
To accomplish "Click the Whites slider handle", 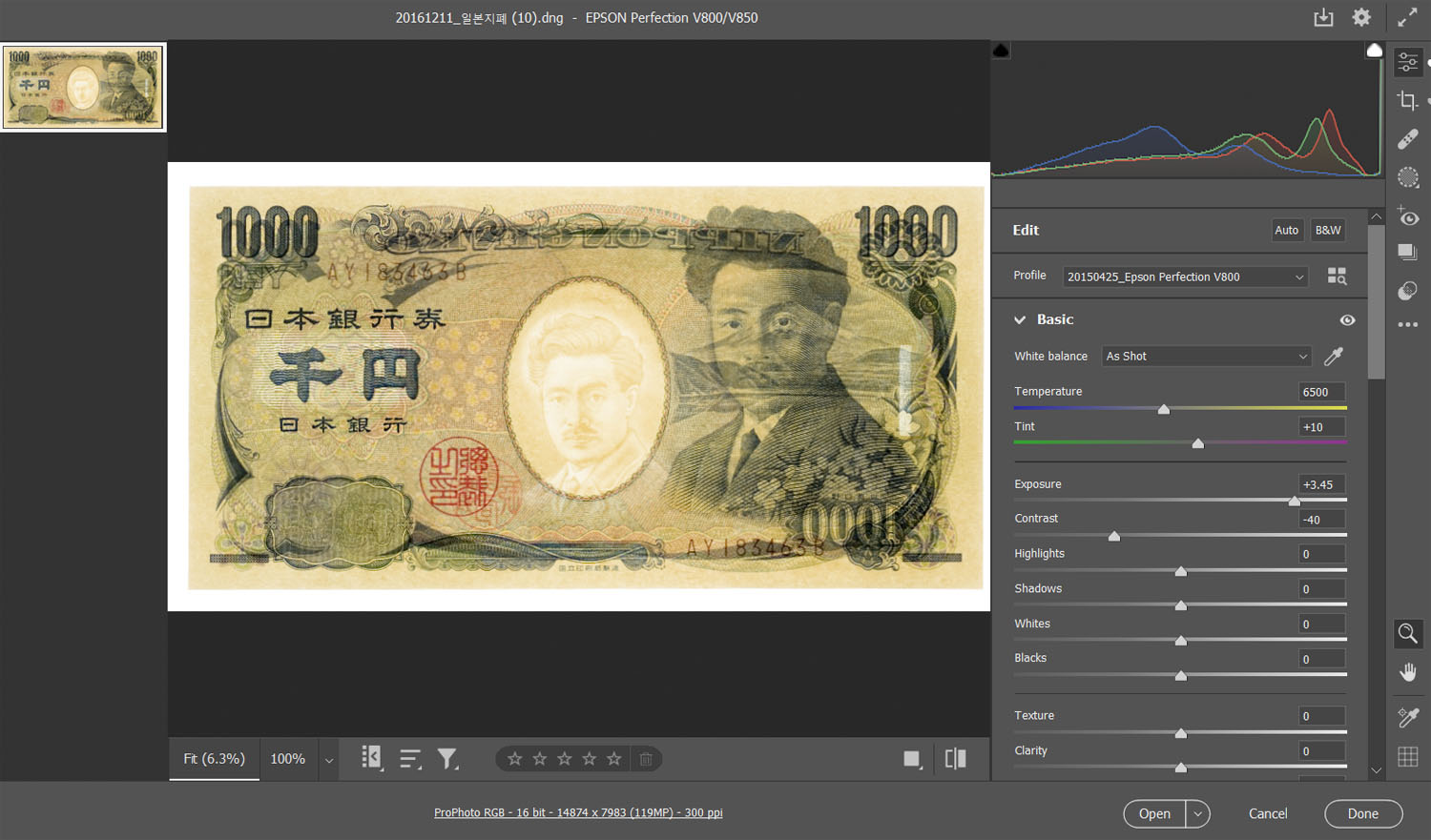I will 1181,641.
